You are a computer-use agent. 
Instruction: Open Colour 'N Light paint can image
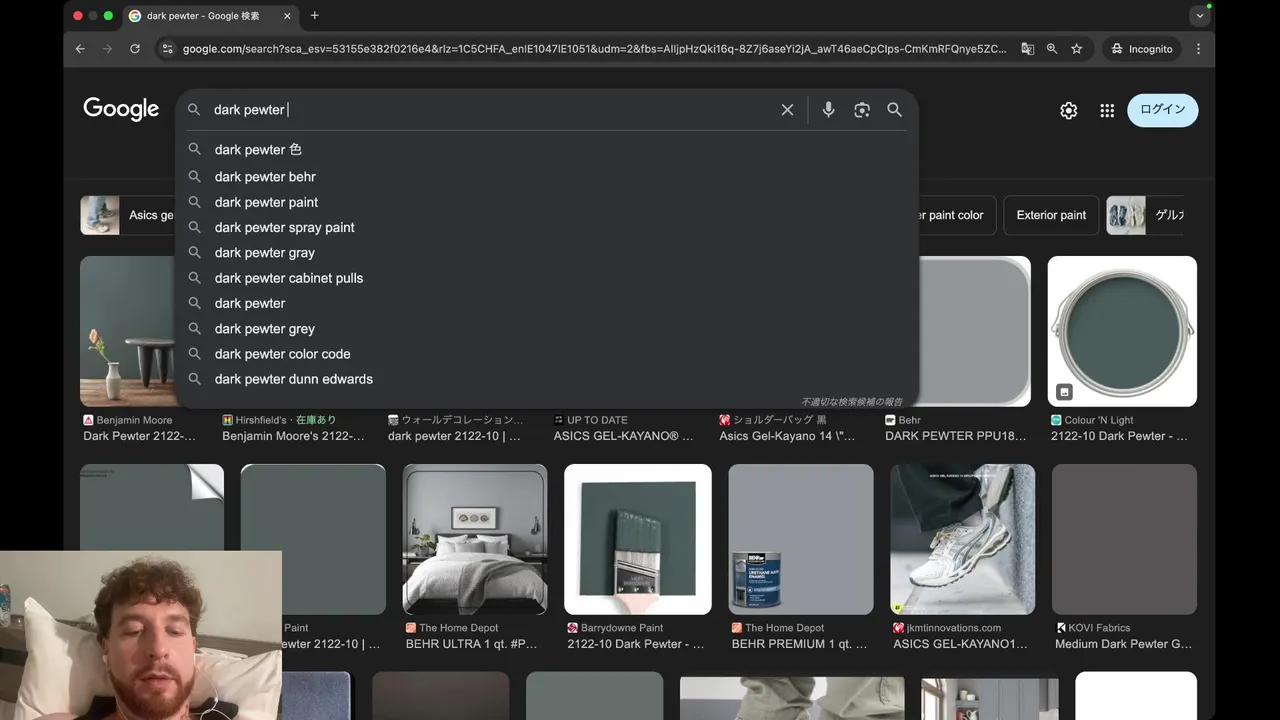1122,331
